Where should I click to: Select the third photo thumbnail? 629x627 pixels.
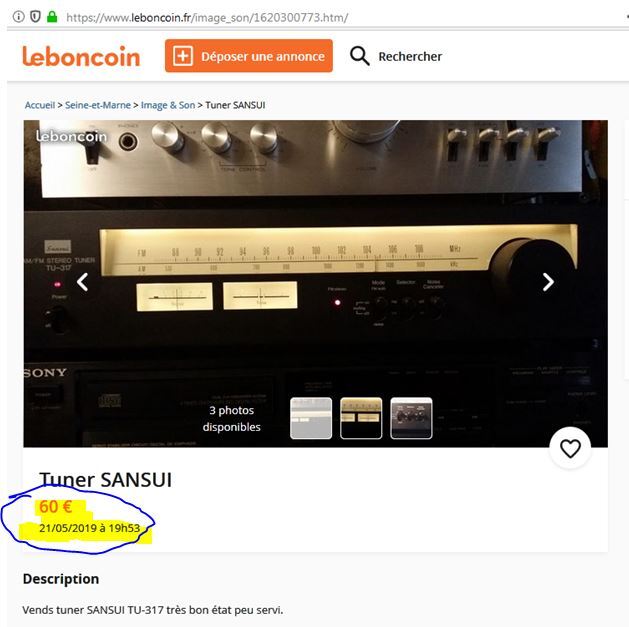pyautogui.click(x=411, y=418)
